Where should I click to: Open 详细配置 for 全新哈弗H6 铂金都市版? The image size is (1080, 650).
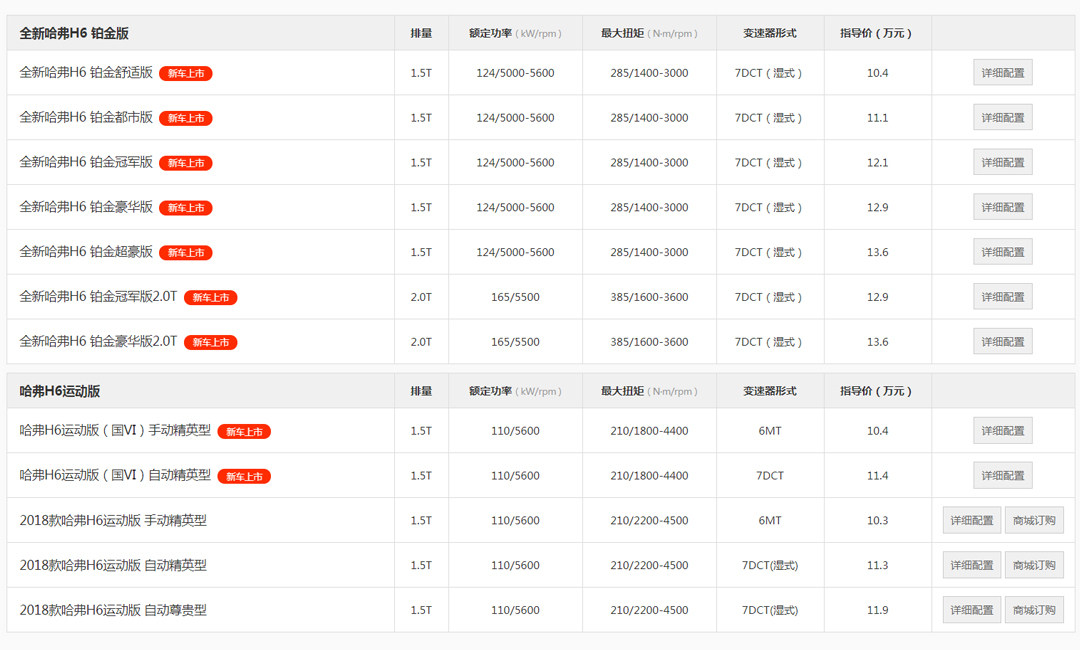[1002, 118]
